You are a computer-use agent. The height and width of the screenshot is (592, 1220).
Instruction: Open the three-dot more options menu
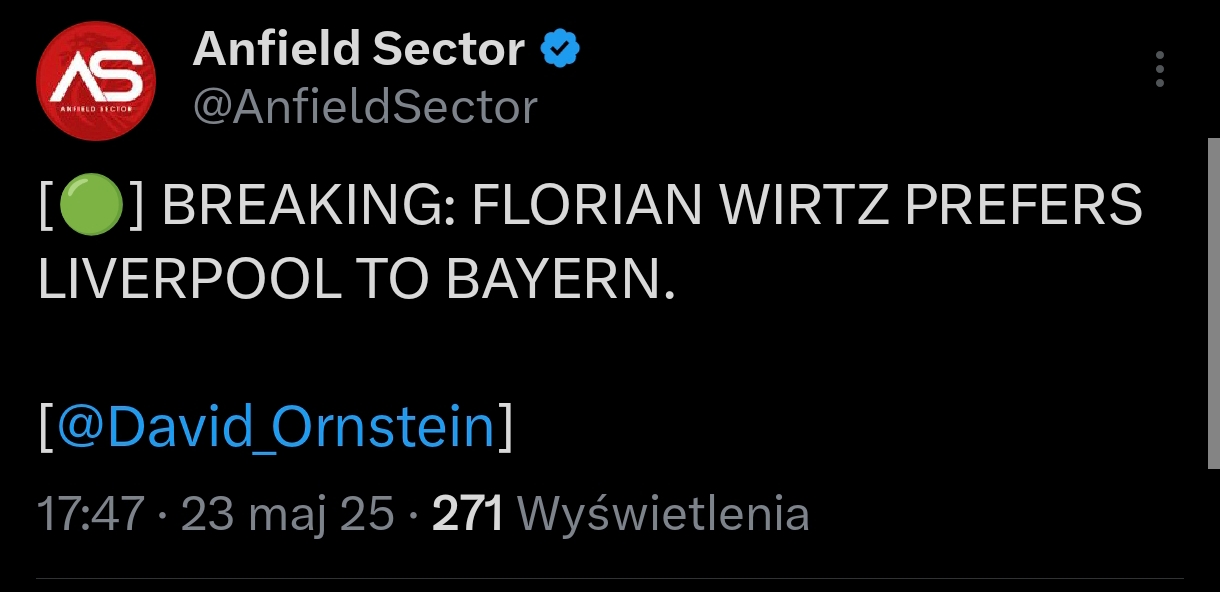[x=1160, y=69]
